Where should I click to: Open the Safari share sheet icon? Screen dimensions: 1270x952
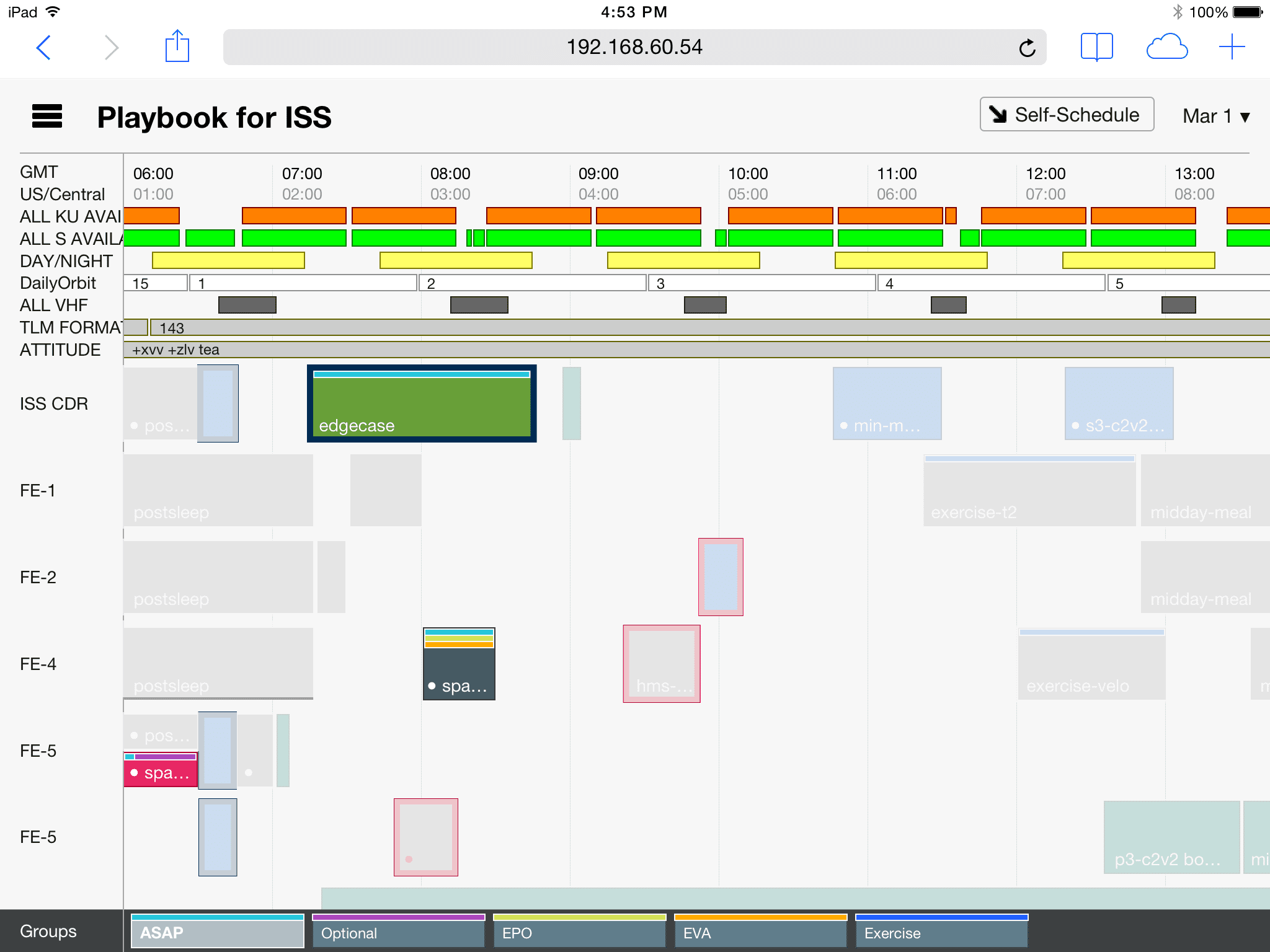point(177,47)
